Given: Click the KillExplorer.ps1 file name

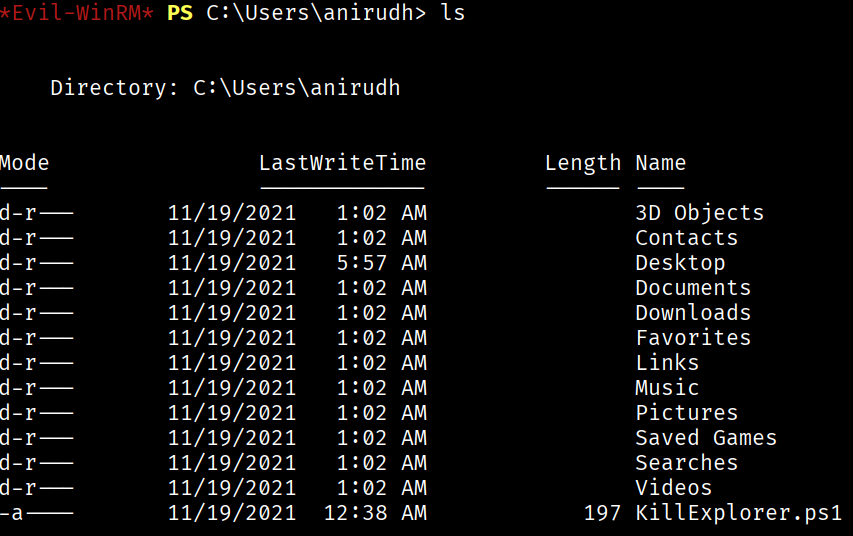Looking at the screenshot, I should coord(739,513).
